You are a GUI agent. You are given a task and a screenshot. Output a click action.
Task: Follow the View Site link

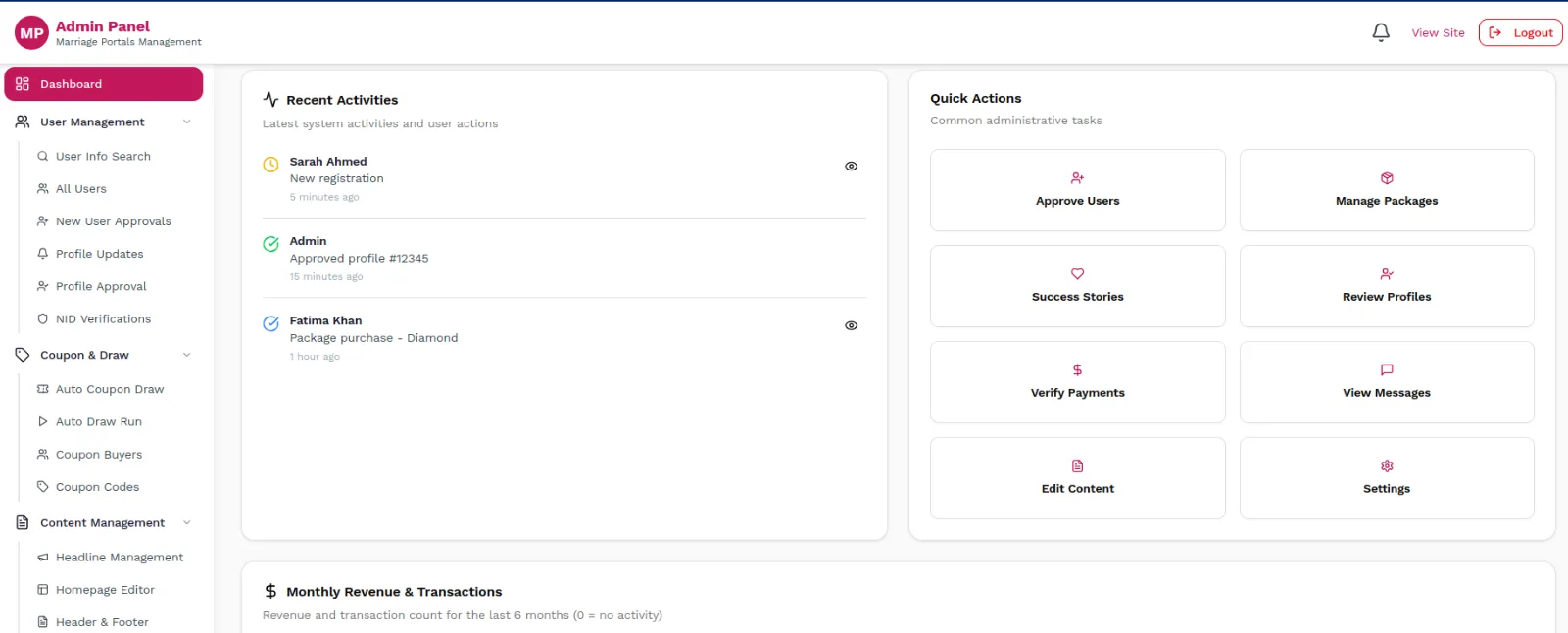point(1438,32)
